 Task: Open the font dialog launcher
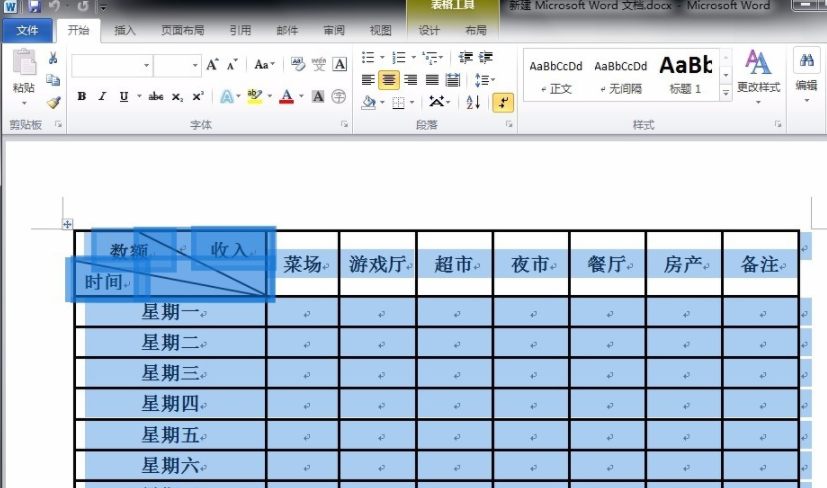click(344, 125)
